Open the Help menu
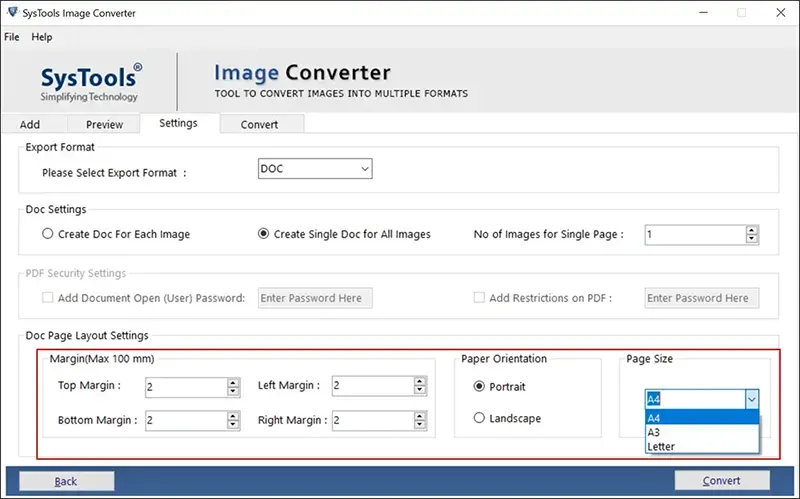The image size is (800, 499). [42, 37]
